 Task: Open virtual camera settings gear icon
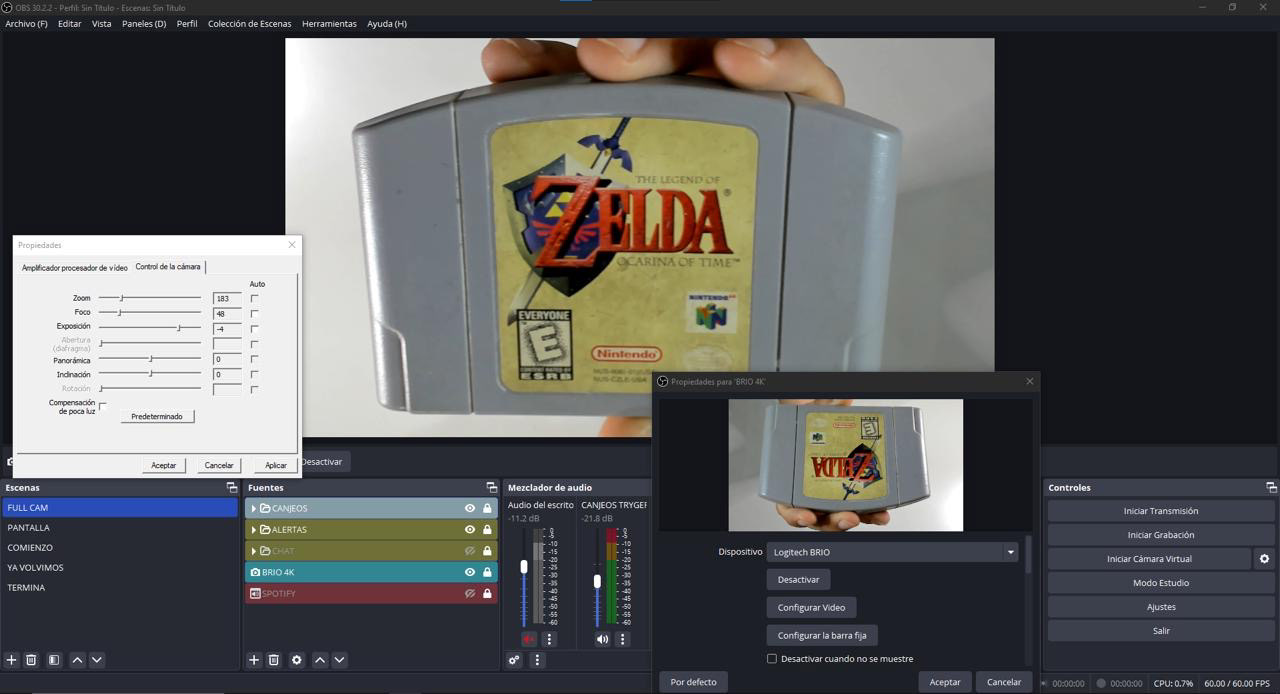pos(1264,559)
